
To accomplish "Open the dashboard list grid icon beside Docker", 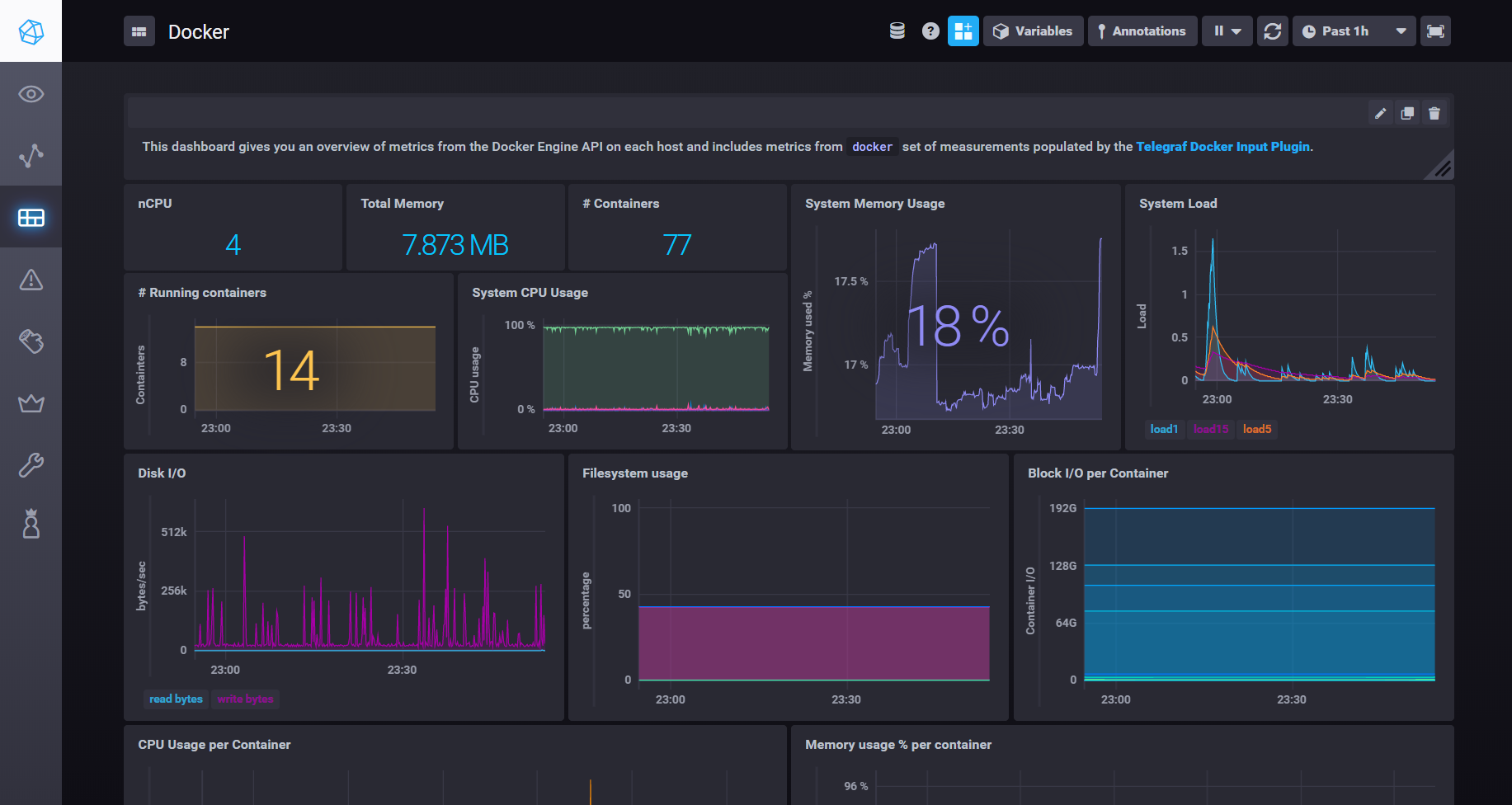I will point(139,31).
